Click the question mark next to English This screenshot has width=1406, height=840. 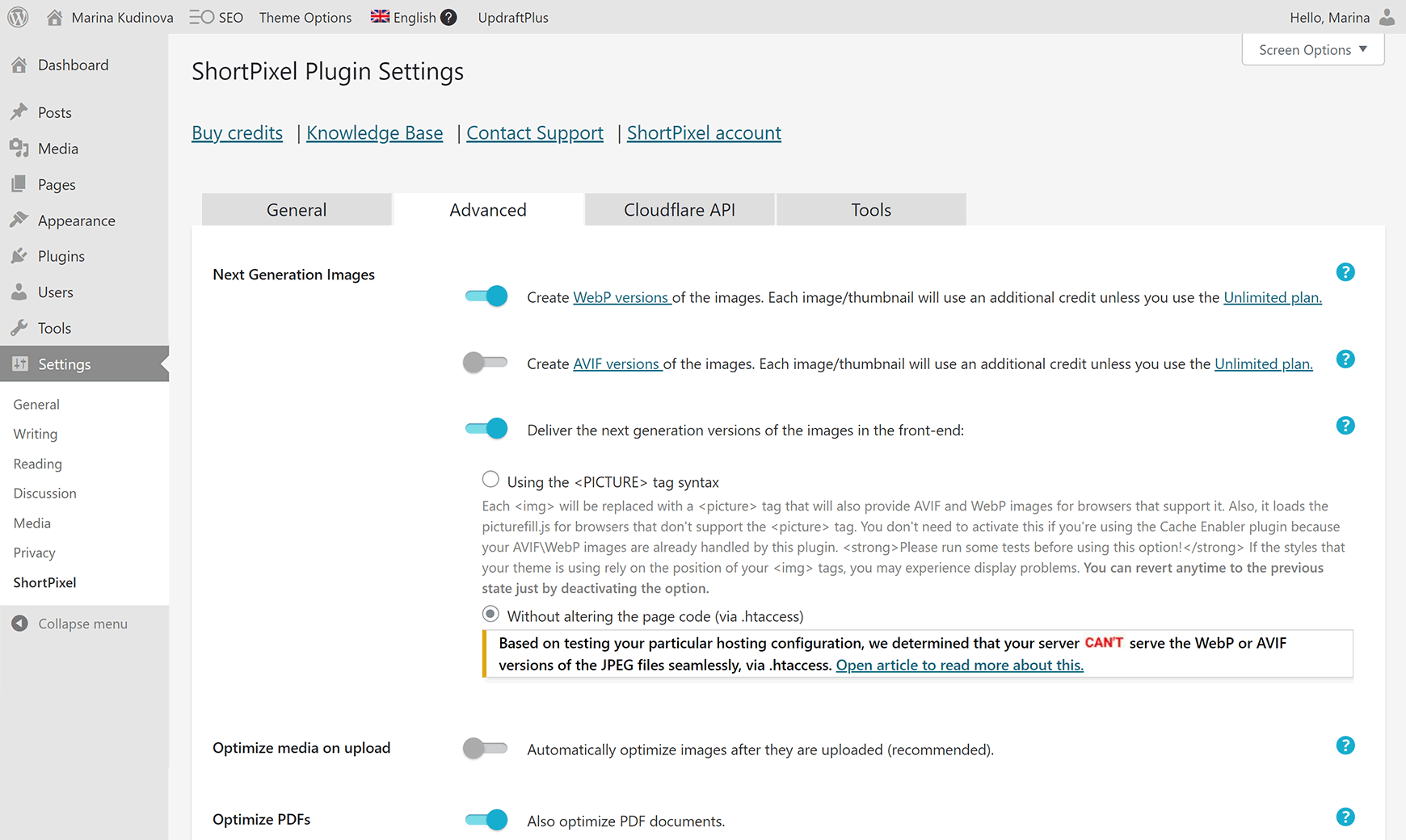448,17
